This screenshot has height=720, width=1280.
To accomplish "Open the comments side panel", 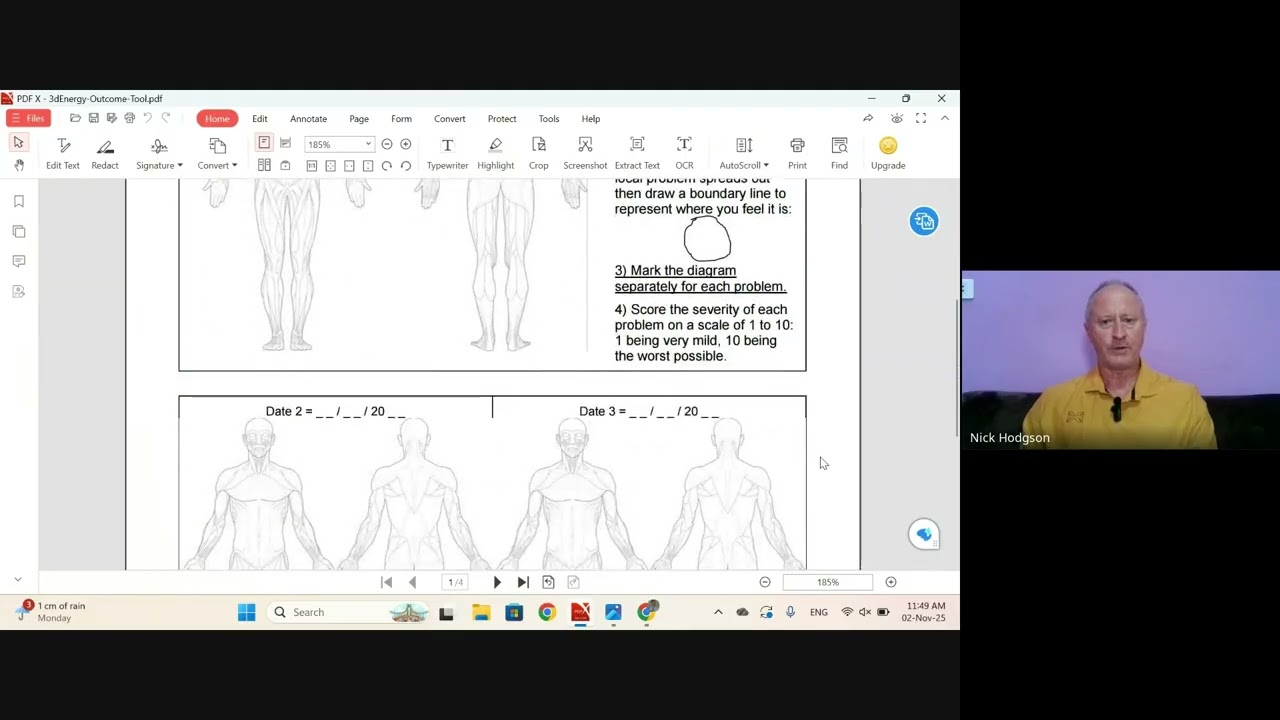I will point(19,262).
